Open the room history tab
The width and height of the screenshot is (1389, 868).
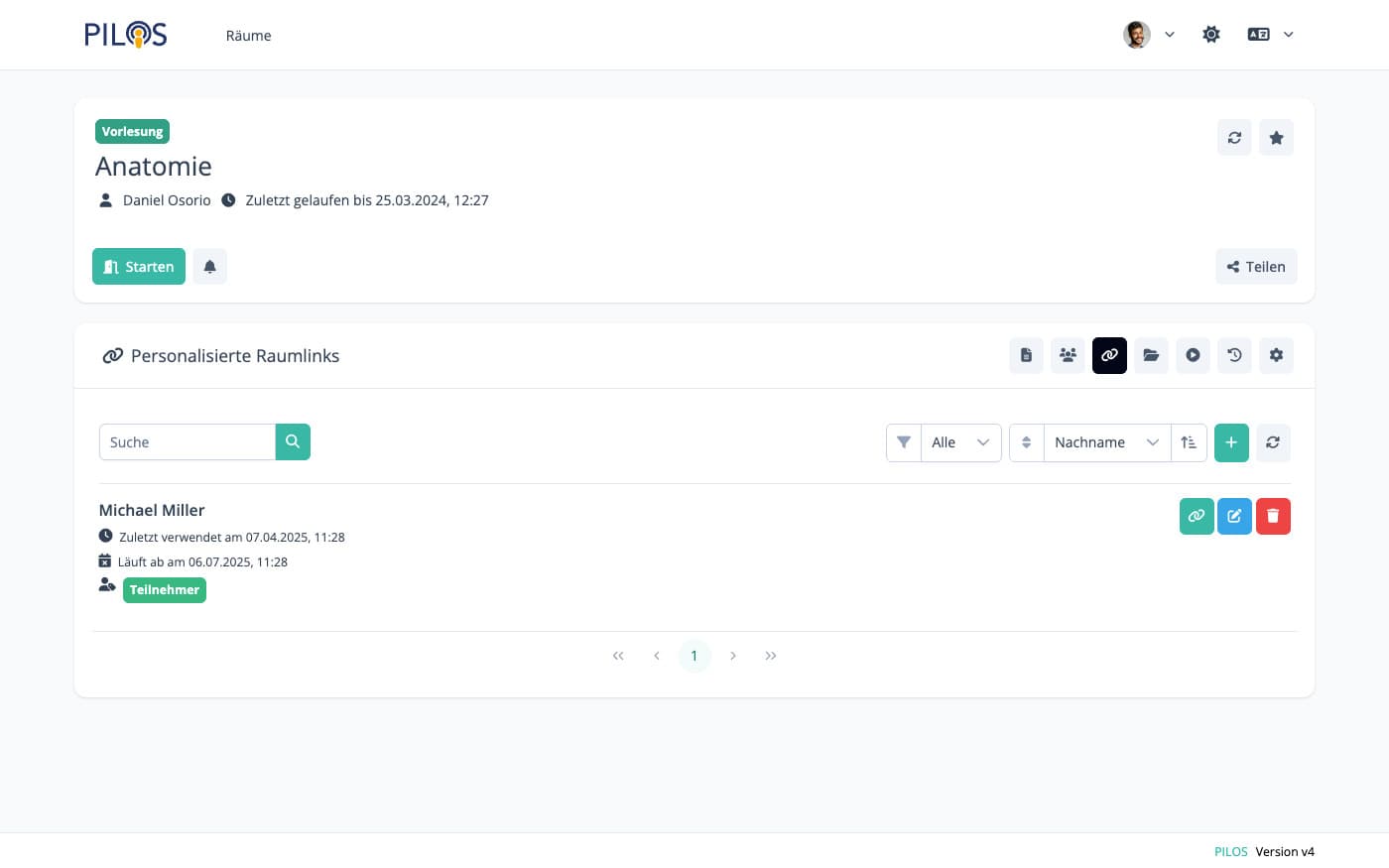pos(1234,355)
